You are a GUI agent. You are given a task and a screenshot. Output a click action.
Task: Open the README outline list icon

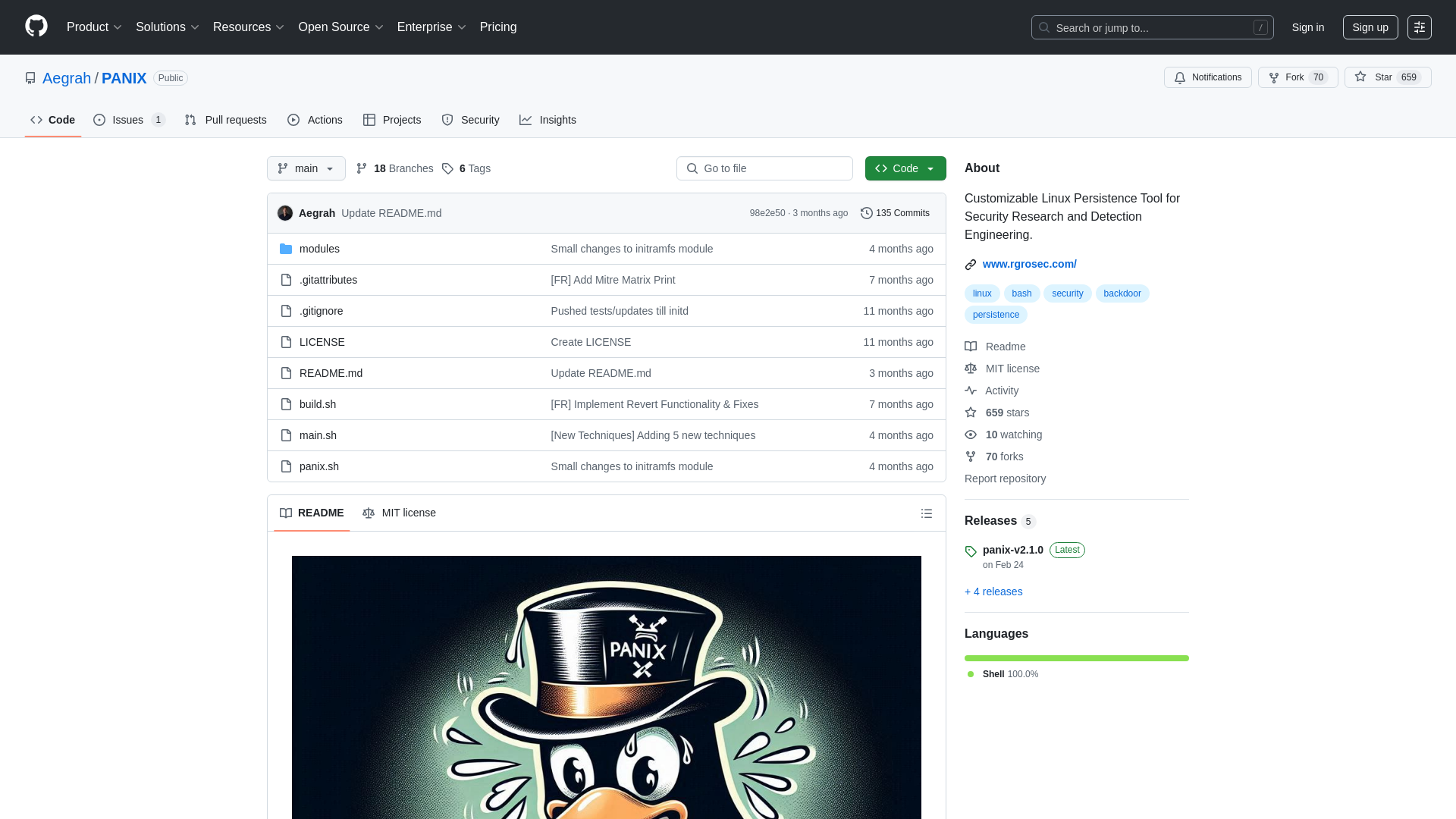coord(927,513)
